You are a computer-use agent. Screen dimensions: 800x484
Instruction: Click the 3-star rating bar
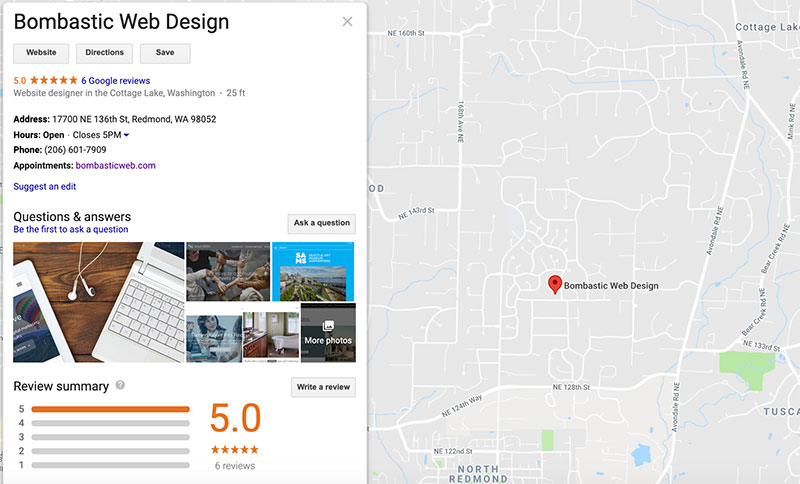[x=110, y=437]
